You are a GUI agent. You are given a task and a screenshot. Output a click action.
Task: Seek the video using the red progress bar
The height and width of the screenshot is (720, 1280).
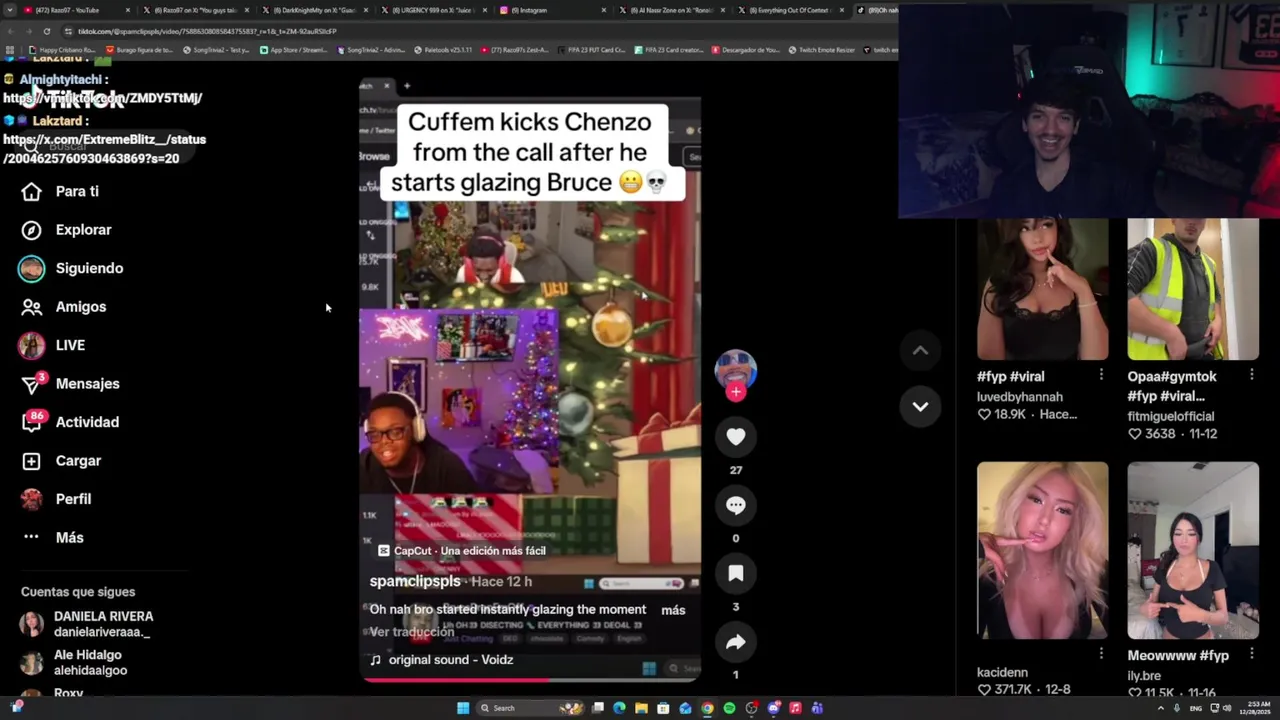[x=530, y=680]
